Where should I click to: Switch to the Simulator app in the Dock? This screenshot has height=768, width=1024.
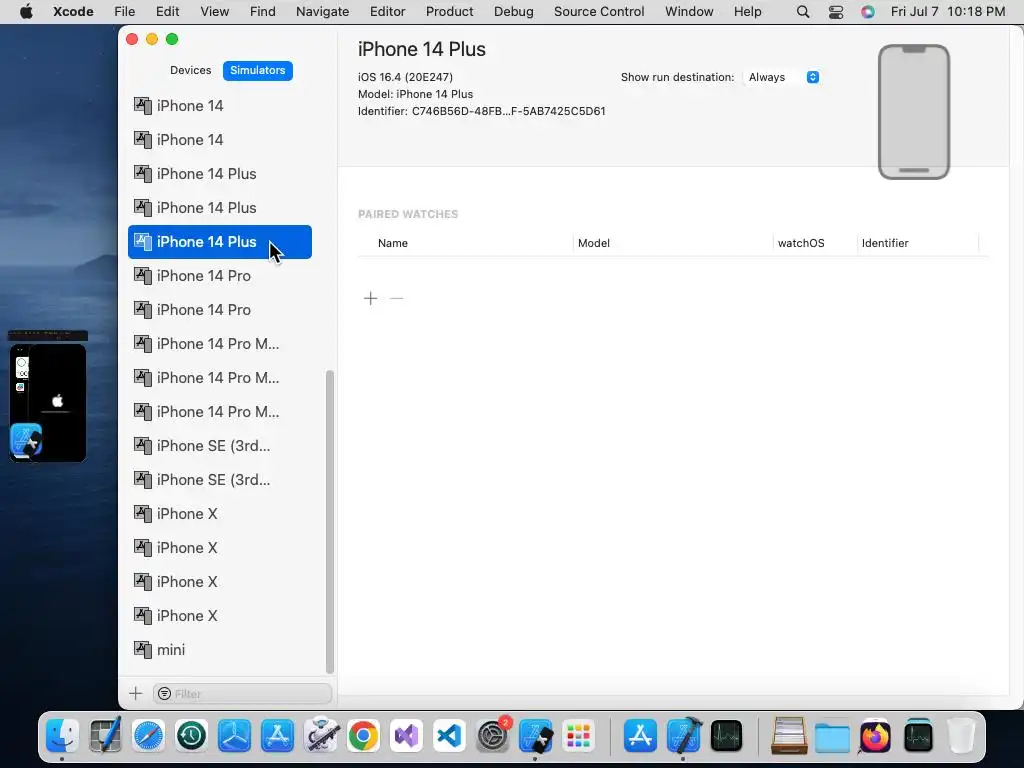coord(536,736)
